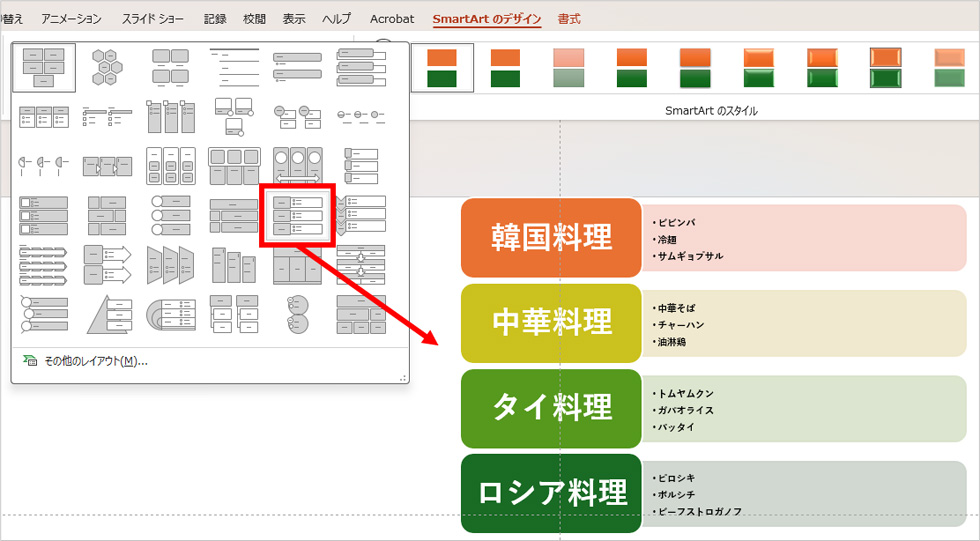Select the first basic block list layout
Image resolution: width=980 pixels, height=541 pixels.
(x=44, y=67)
